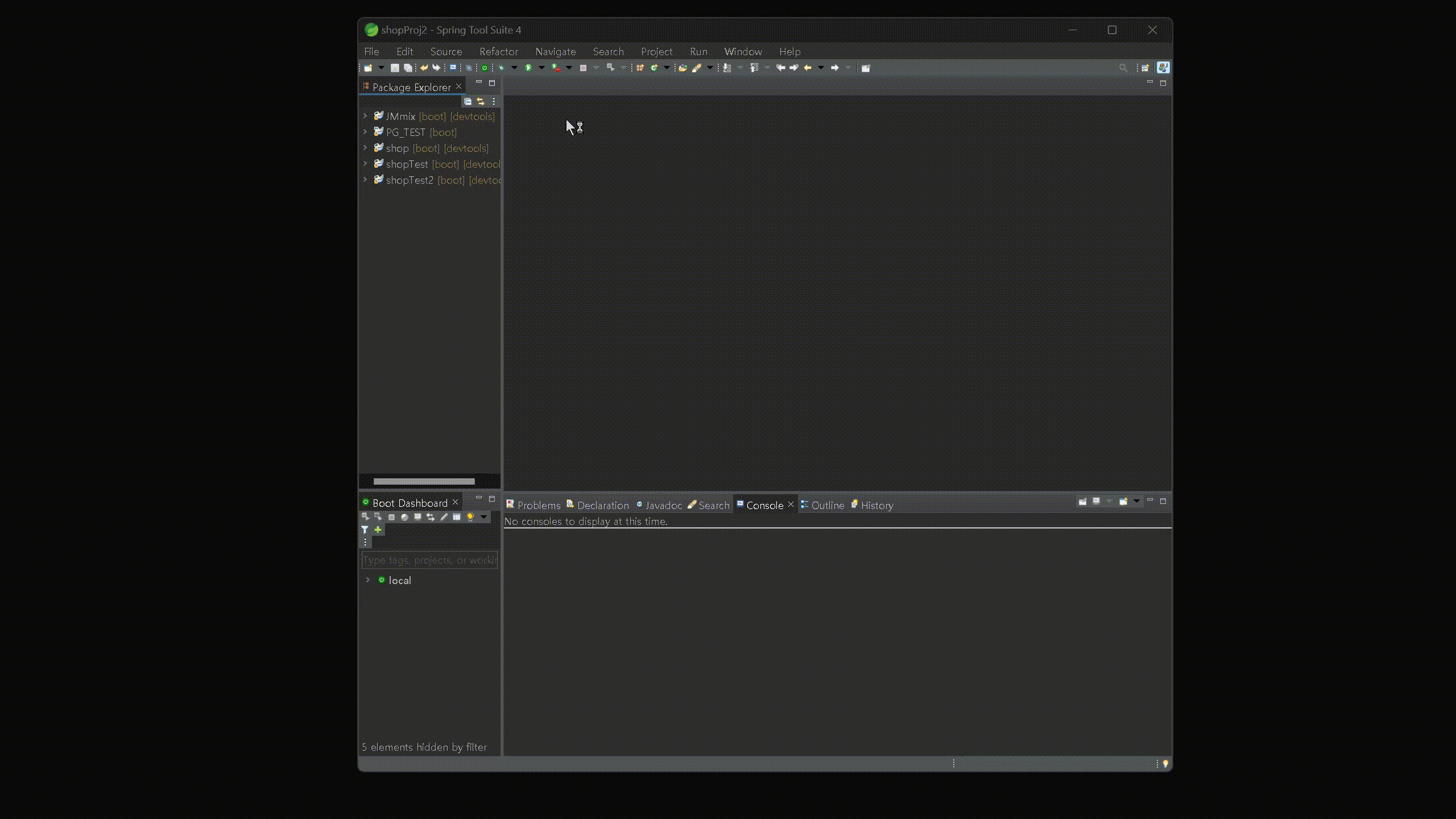1456x819 pixels.
Task: Select the PG_TEST project
Action: (405, 133)
